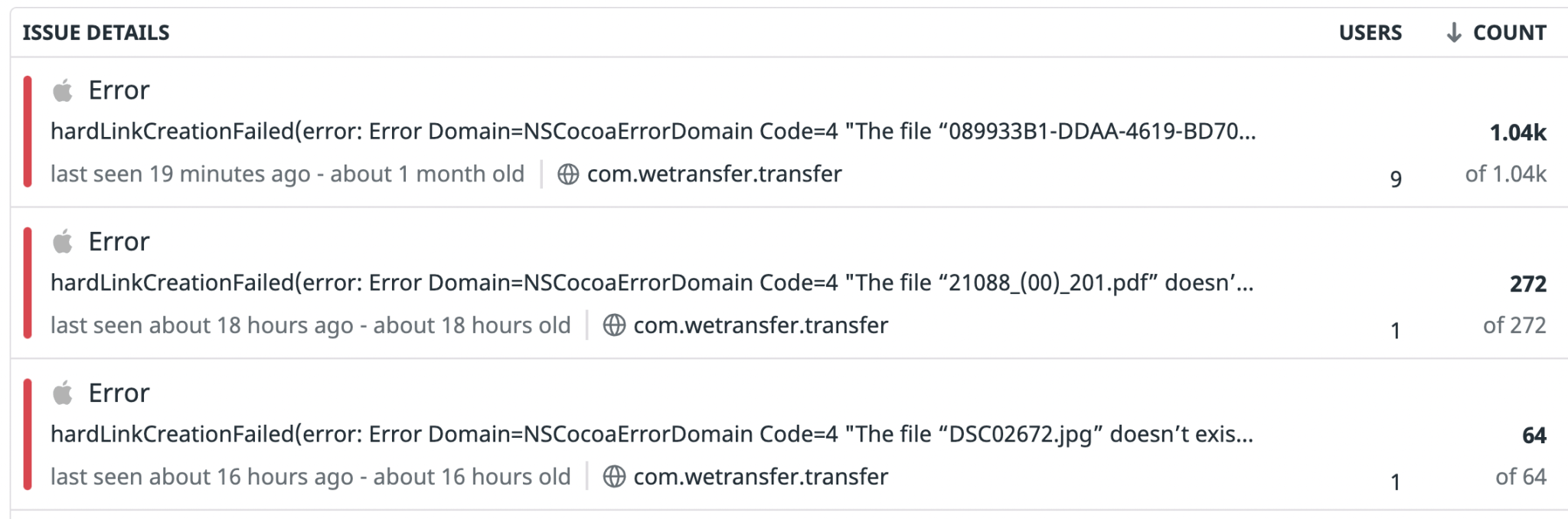This screenshot has height=519, width=1568.
Task: Click Apple platform icon on DSC02672 error
Action: 63,393
